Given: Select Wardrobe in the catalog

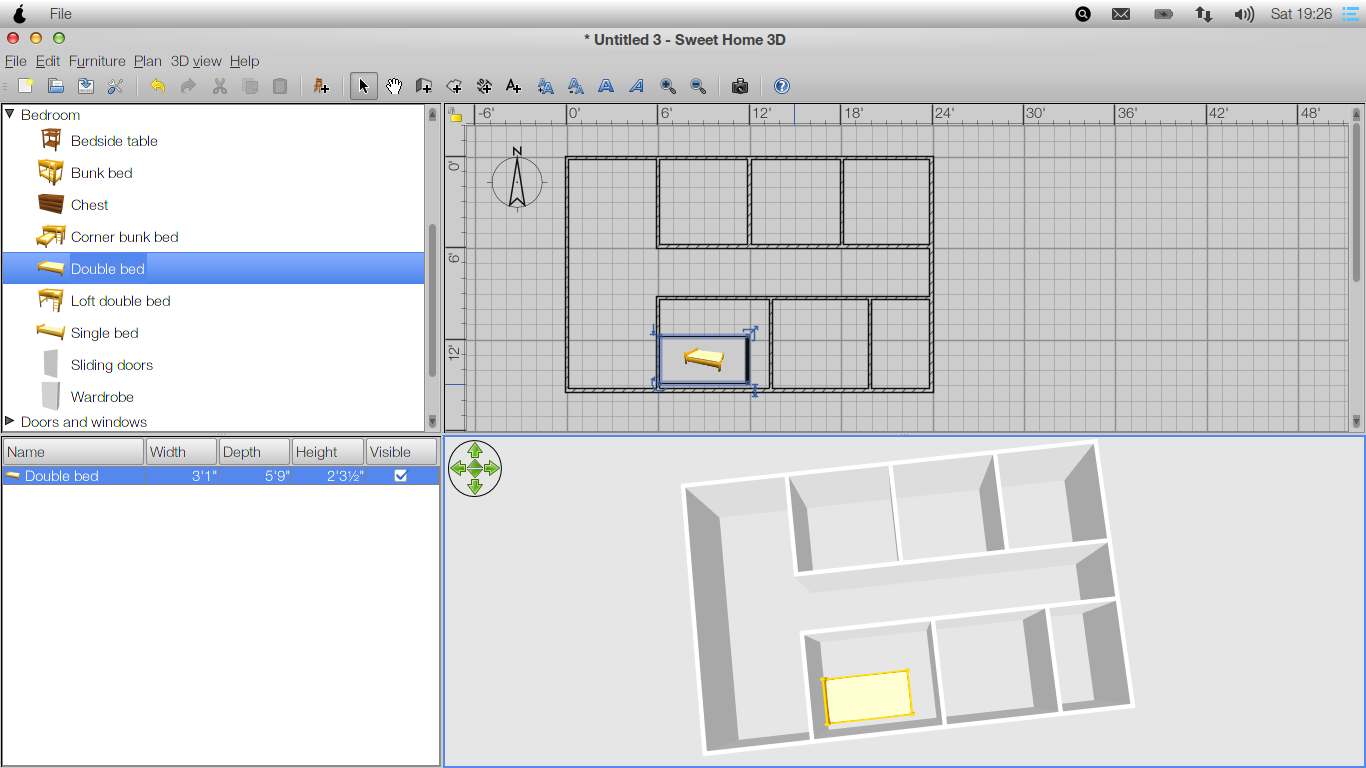Looking at the screenshot, I should click(x=102, y=397).
